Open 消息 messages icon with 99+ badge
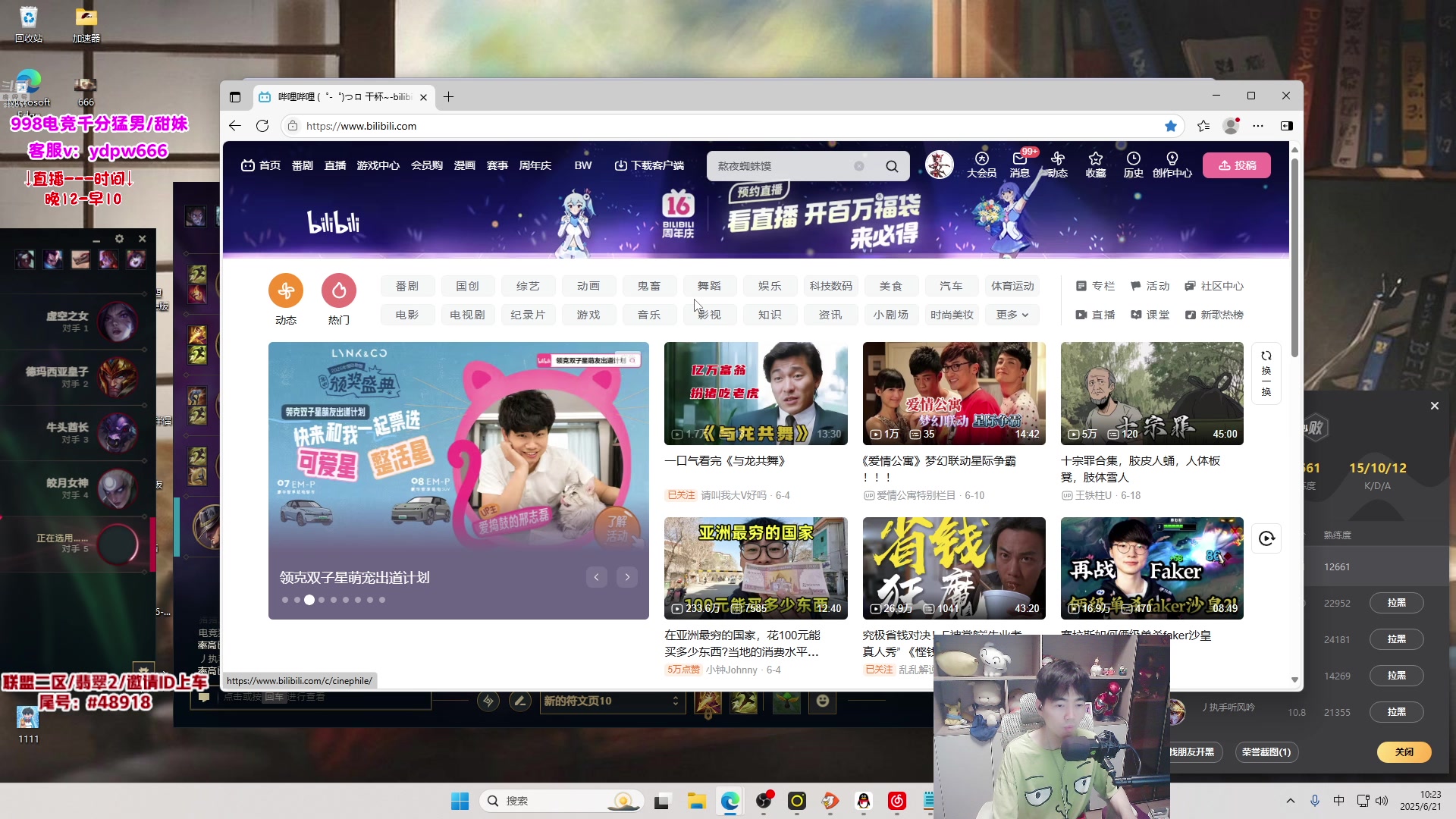Viewport: 1456px width, 819px height. coord(1020,165)
